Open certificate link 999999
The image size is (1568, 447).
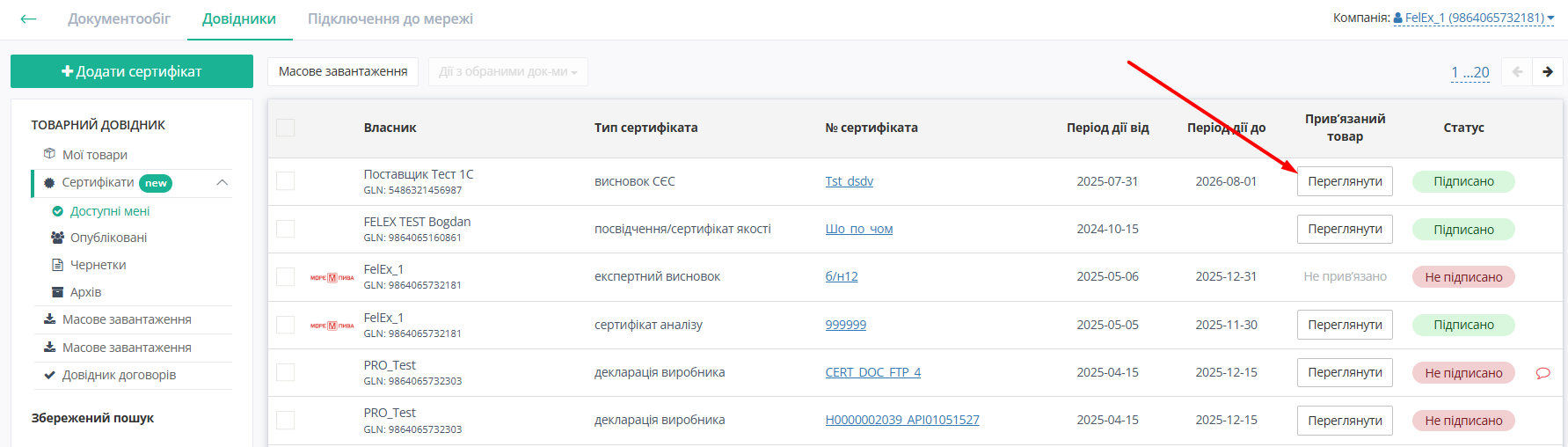pos(846,325)
